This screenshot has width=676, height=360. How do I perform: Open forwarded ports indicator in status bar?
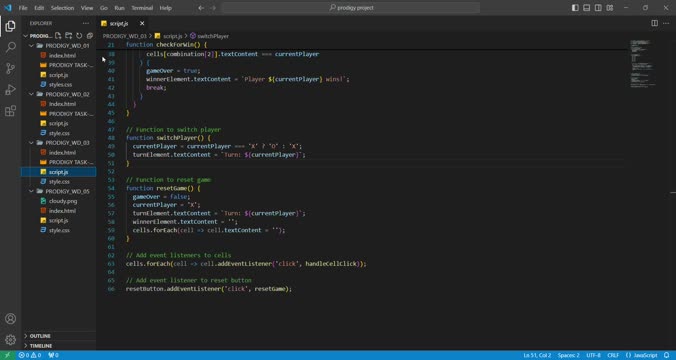(53, 355)
